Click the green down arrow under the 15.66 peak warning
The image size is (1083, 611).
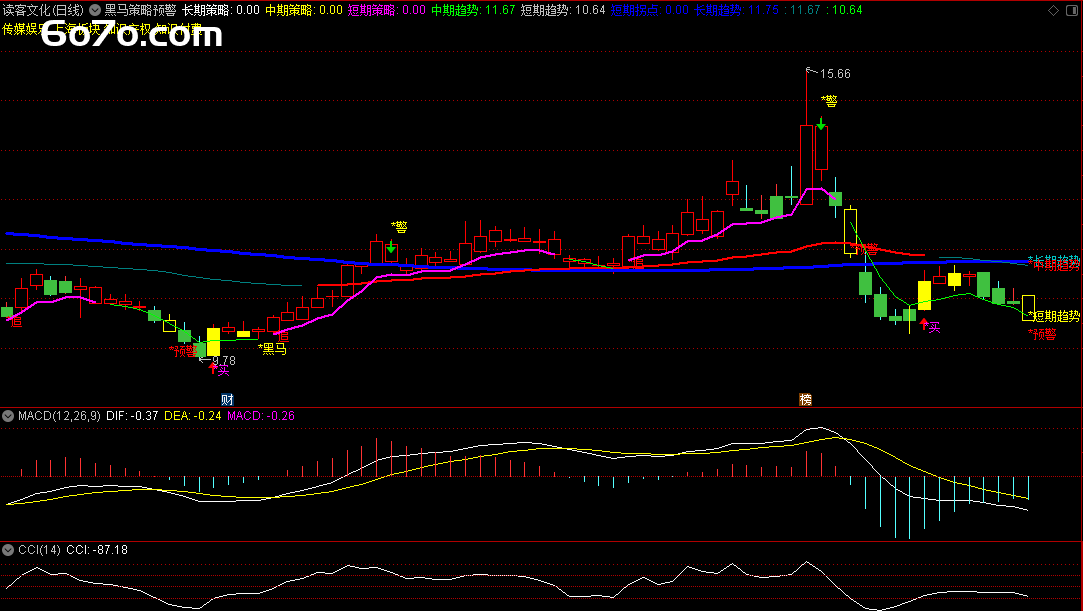click(821, 124)
